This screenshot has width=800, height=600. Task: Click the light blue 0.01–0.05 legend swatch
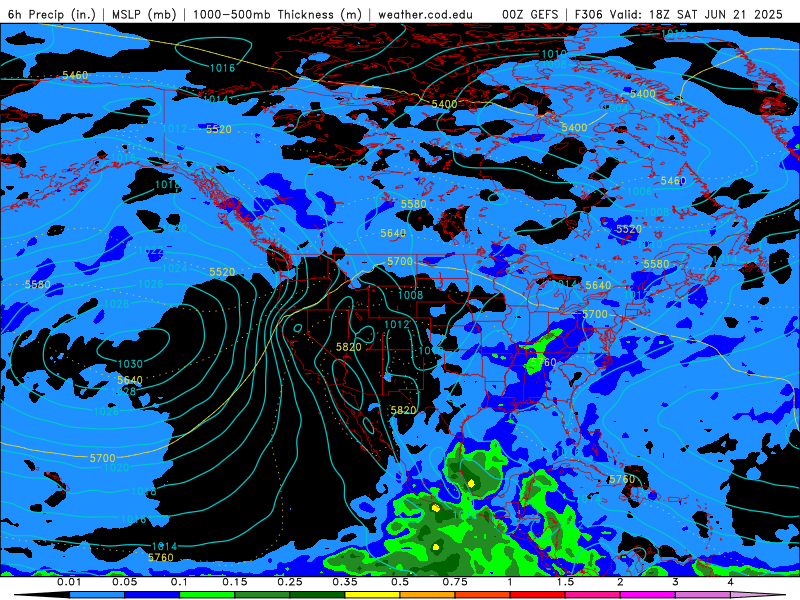click(x=97, y=595)
